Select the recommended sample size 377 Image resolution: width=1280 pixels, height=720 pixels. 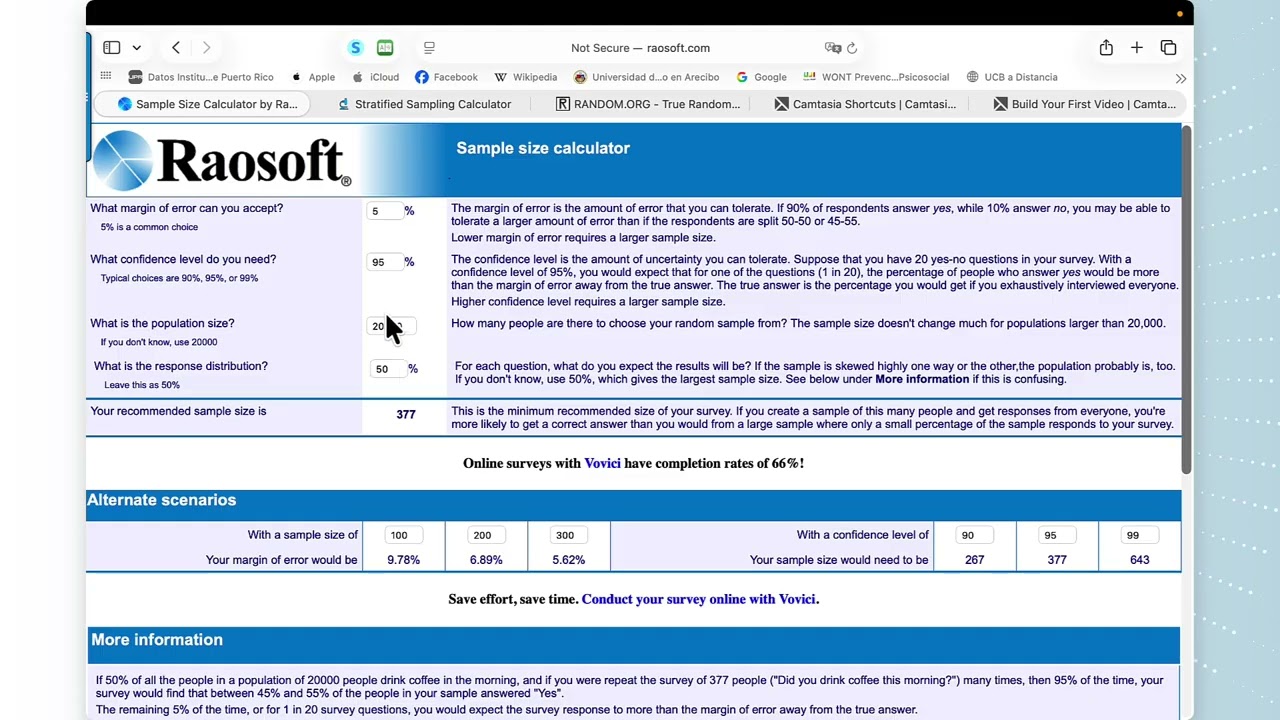405,414
